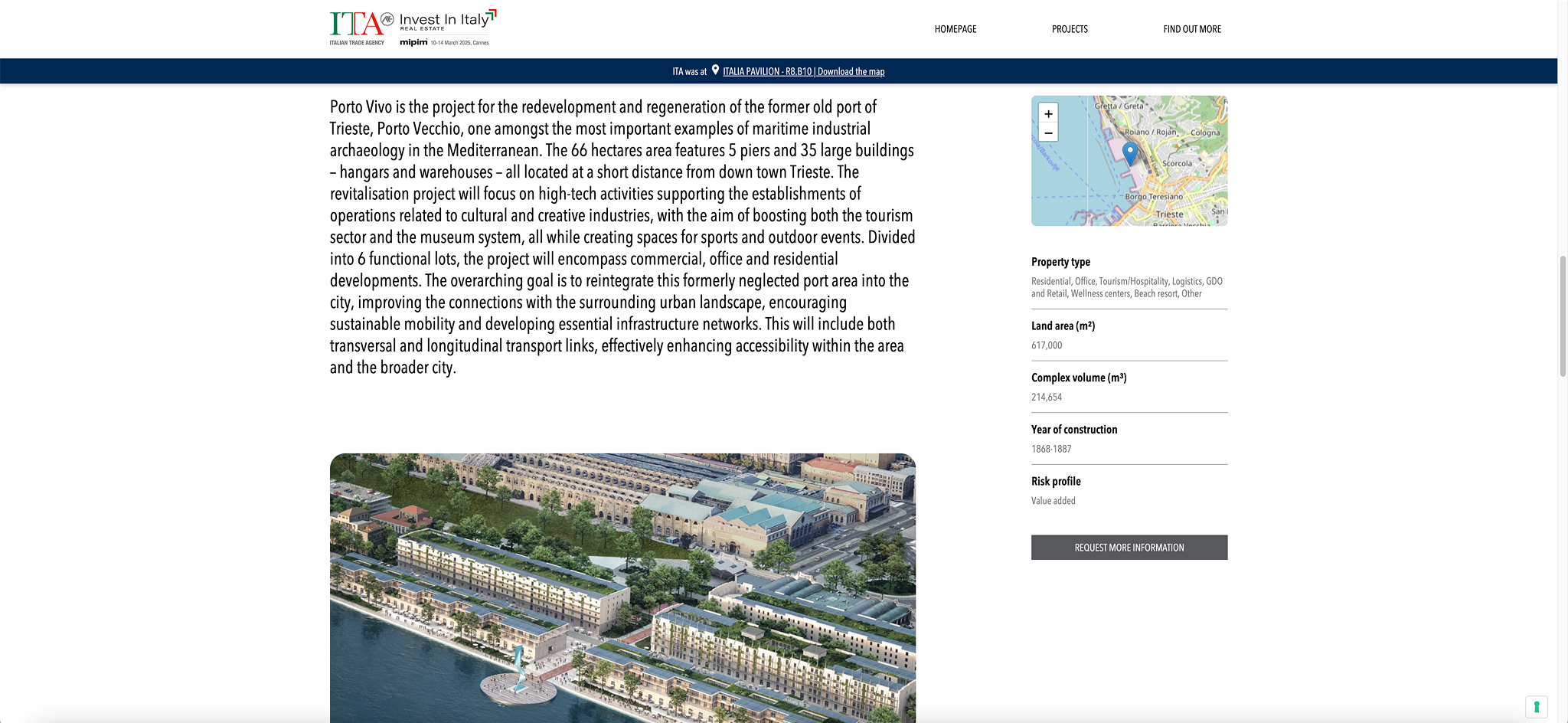Go to the HOMEPAGE menu item
The height and width of the screenshot is (723, 1568).
tap(955, 29)
